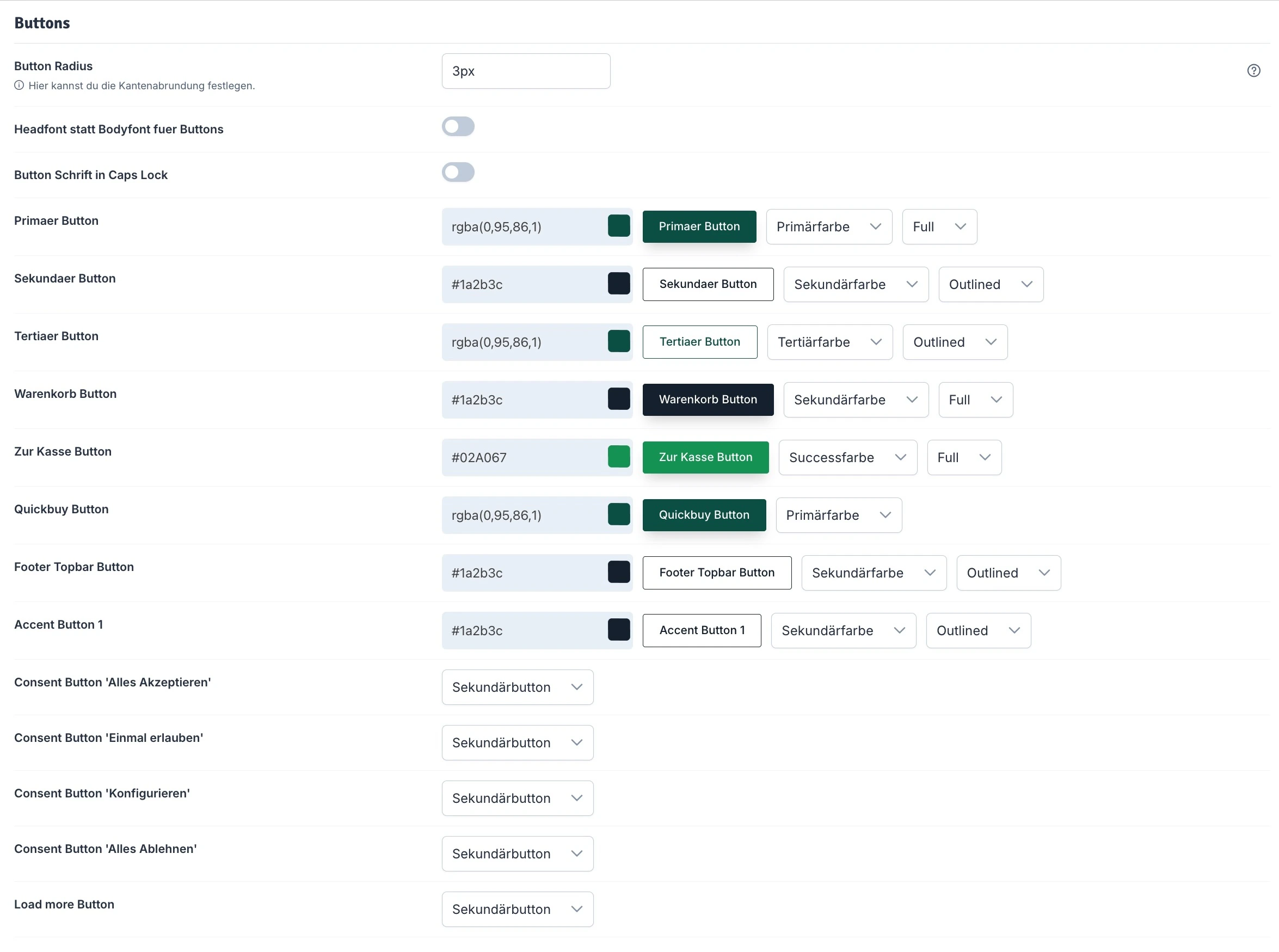Enable Button Schrift in Caps Lock
1279x952 pixels.
pyautogui.click(x=458, y=171)
